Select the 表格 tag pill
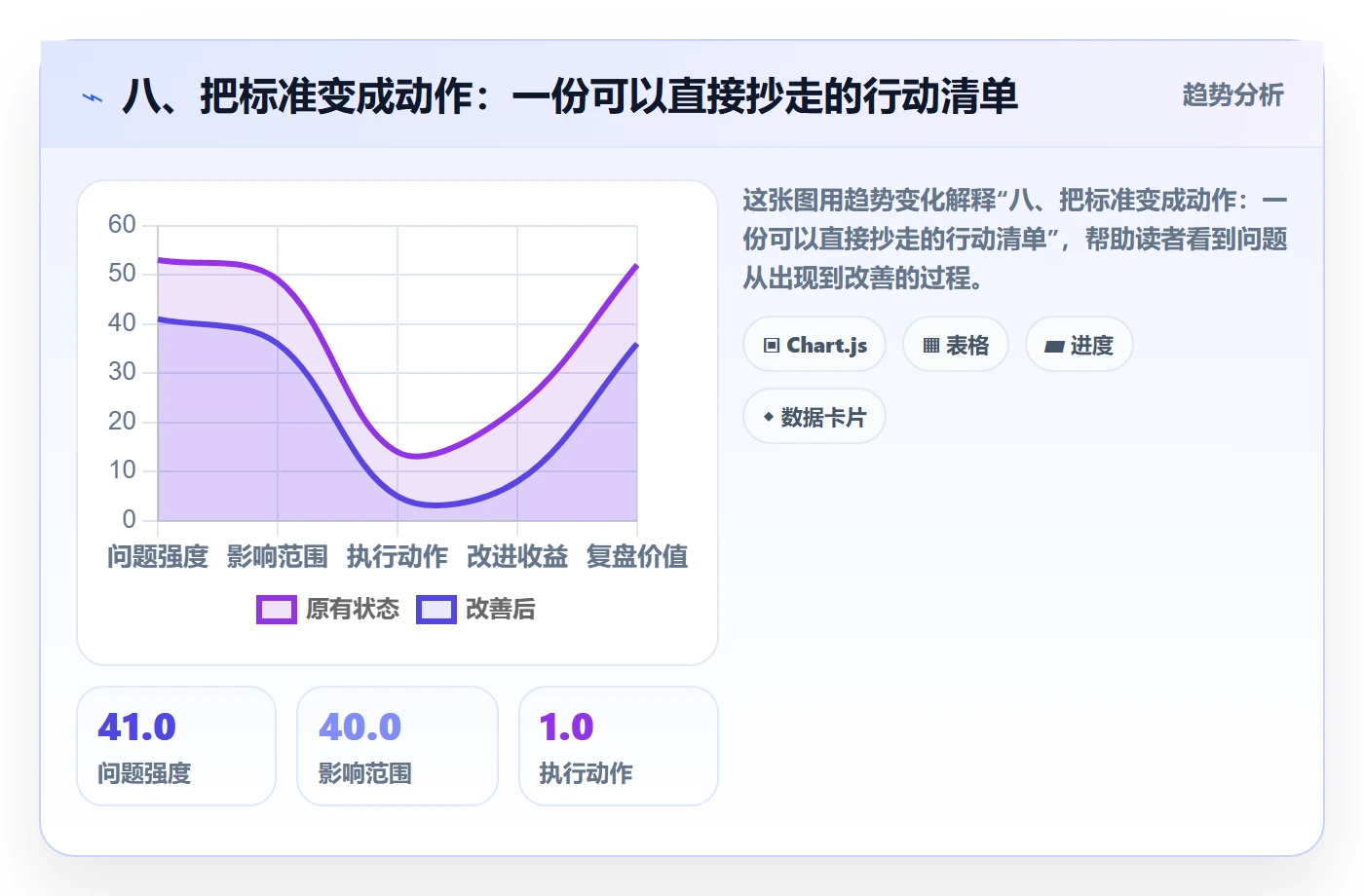Image resolution: width=1364 pixels, height=896 pixels. coord(956,345)
